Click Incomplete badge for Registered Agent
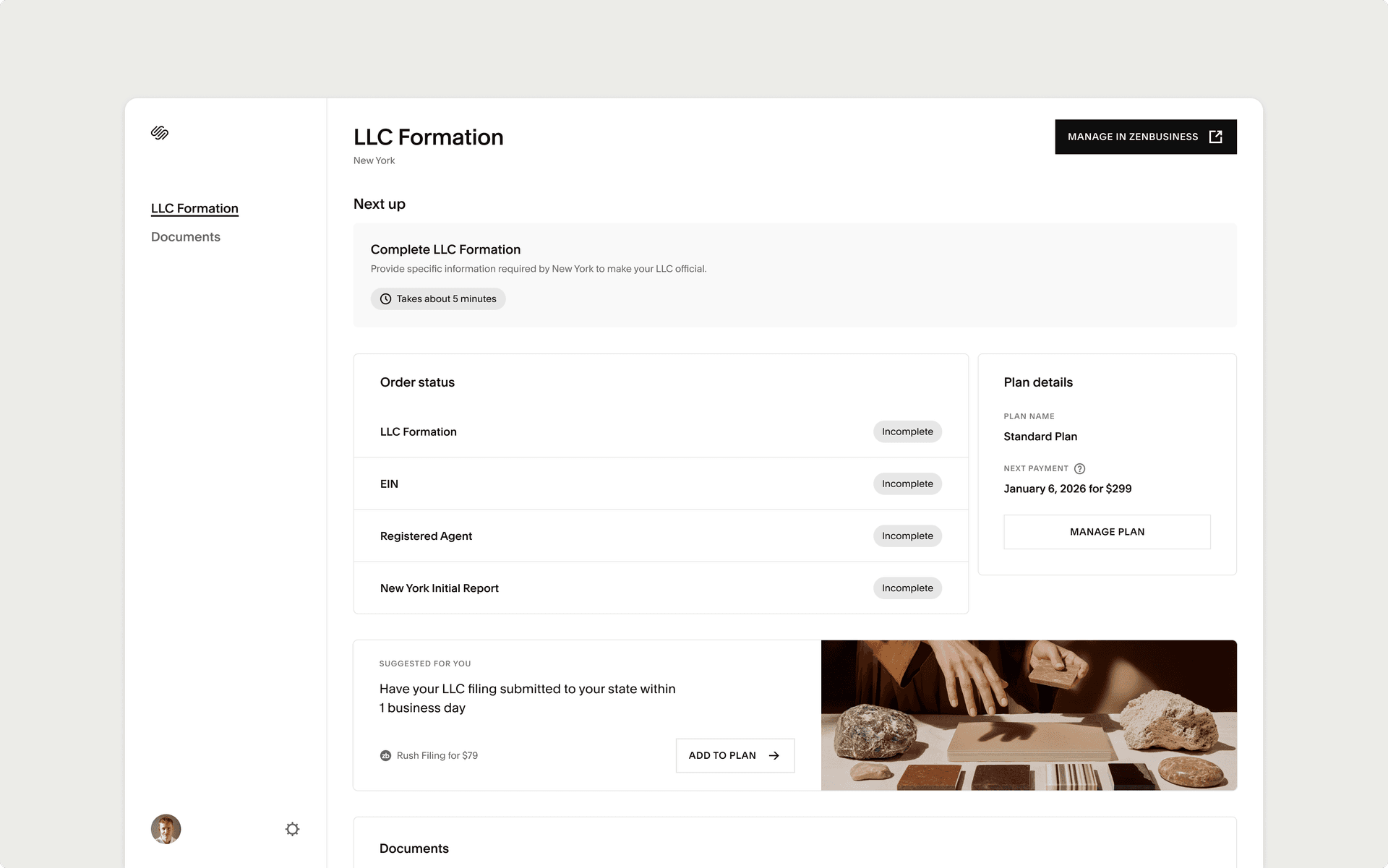Image resolution: width=1388 pixels, height=868 pixels. click(x=907, y=536)
